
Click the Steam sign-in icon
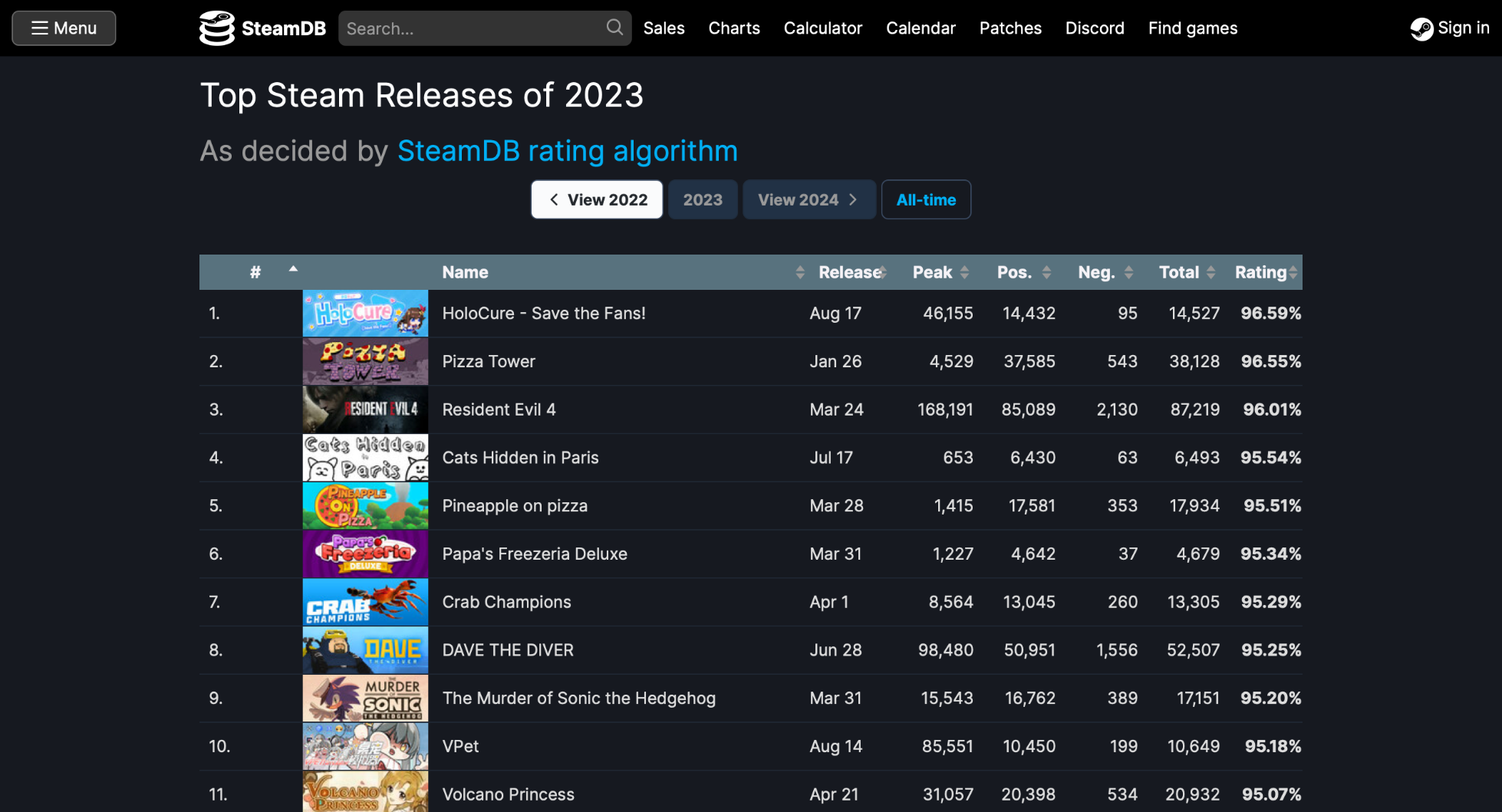click(1421, 29)
